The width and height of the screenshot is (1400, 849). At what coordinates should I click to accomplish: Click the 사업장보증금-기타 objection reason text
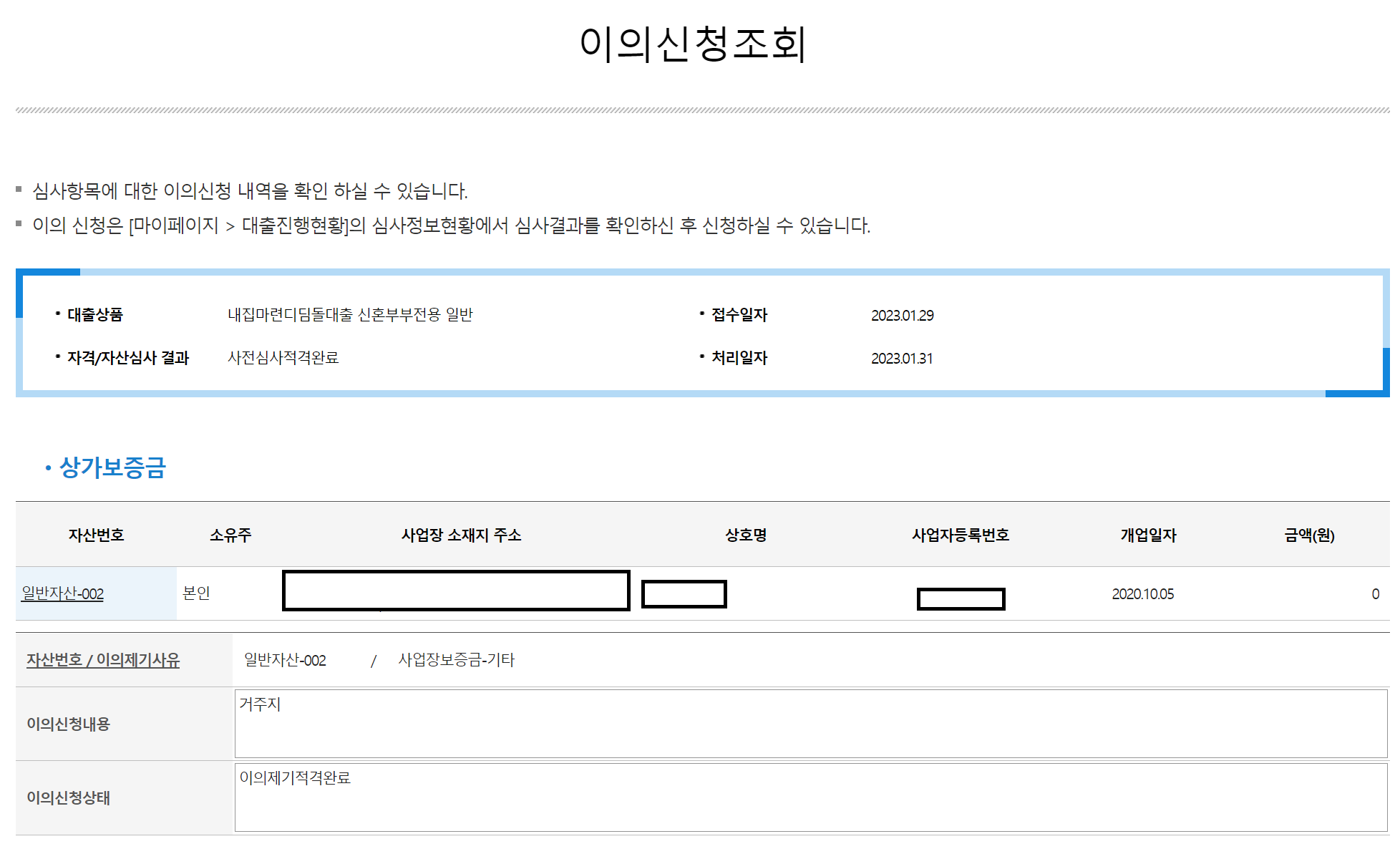click(x=456, y=659)
